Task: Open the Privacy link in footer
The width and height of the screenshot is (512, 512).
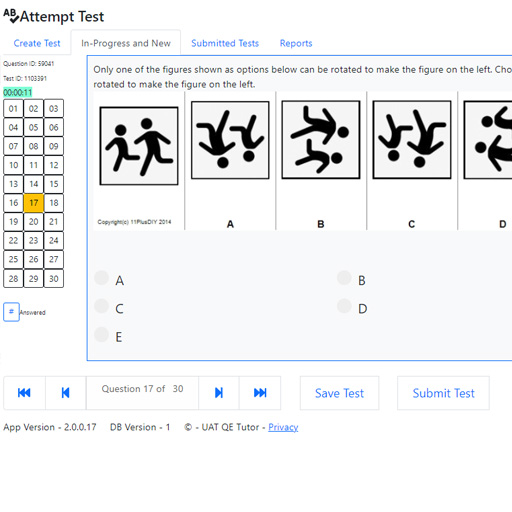Action: click(283, 427)
